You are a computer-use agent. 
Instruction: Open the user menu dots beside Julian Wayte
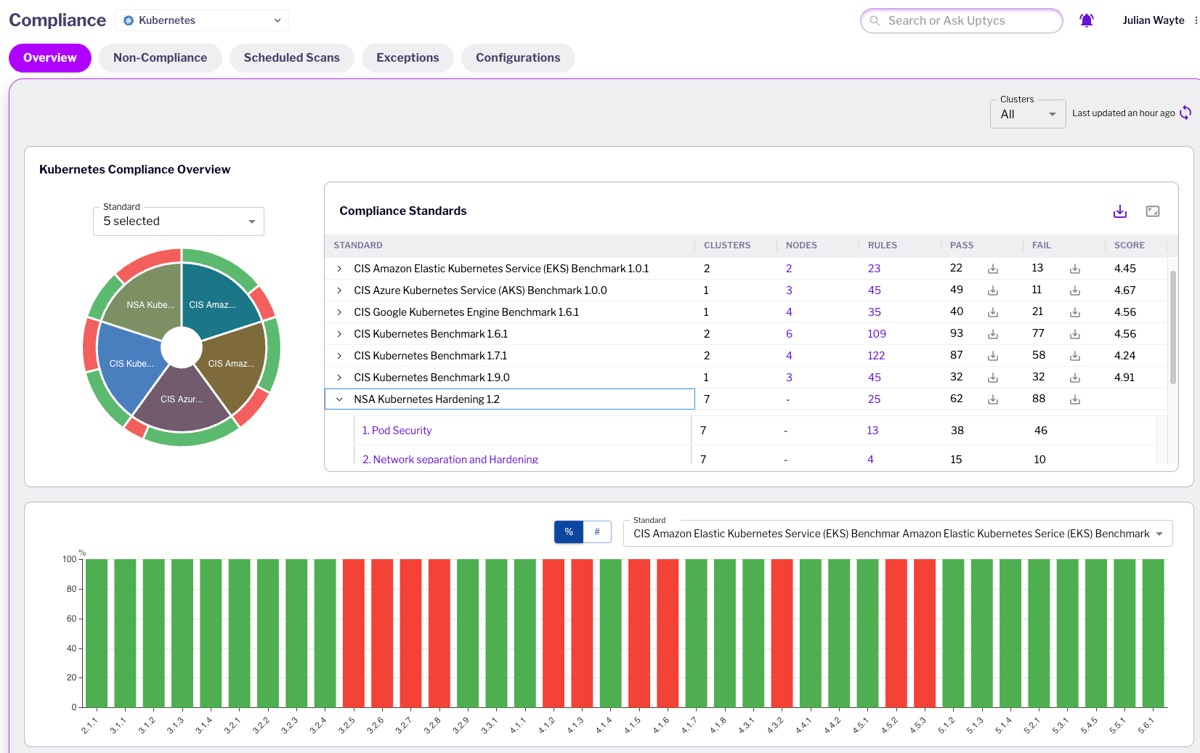(x=1196, y=20)
